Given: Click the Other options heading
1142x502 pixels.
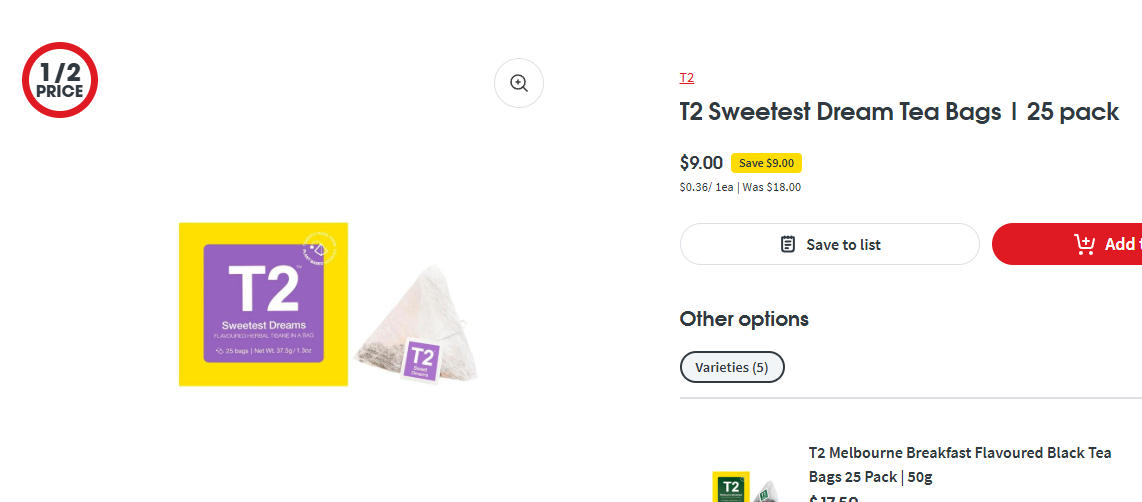Looking at the screenshot, I should coord(744,319).
